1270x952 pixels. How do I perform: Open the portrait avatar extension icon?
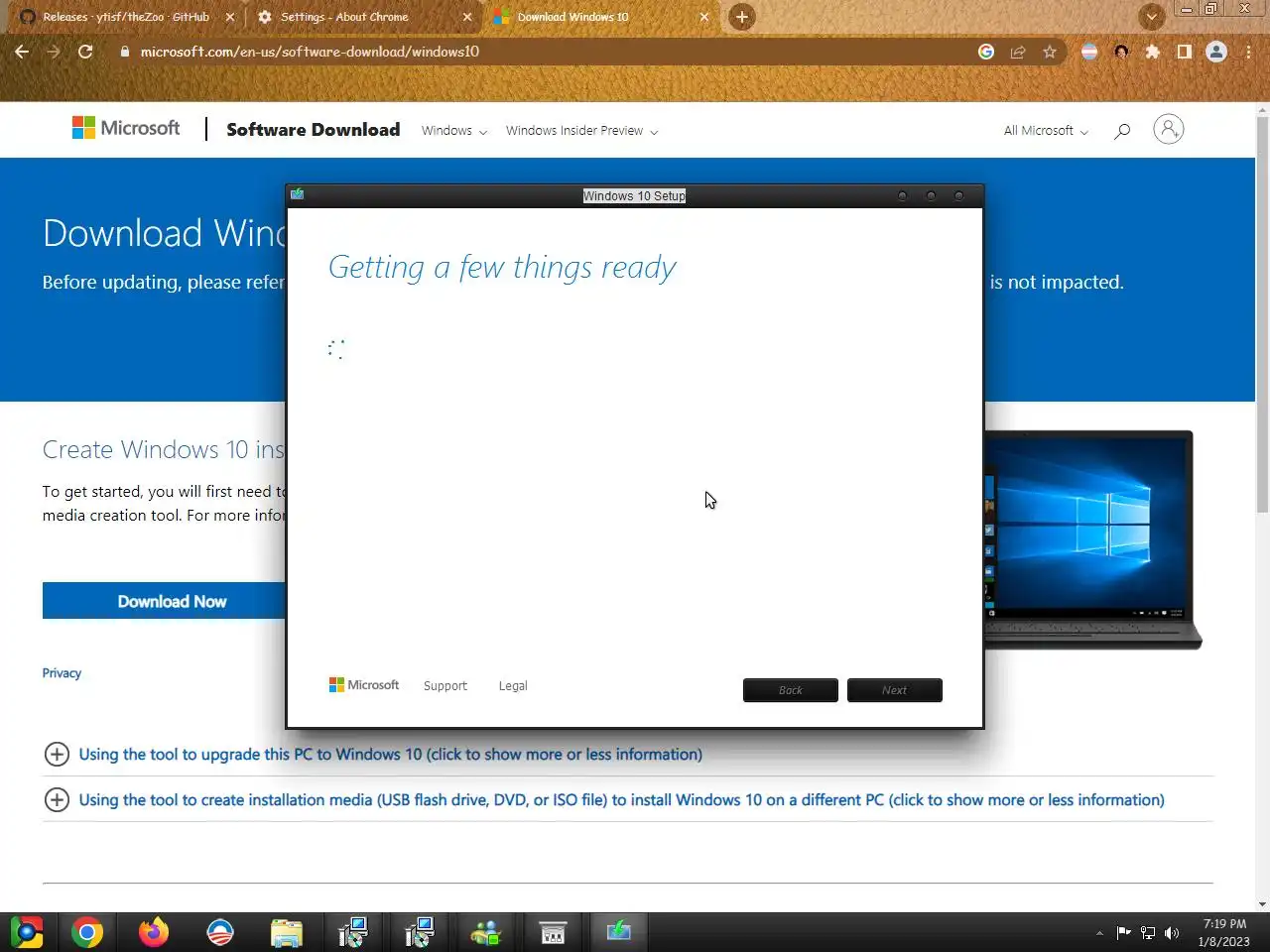point(1121,52)
